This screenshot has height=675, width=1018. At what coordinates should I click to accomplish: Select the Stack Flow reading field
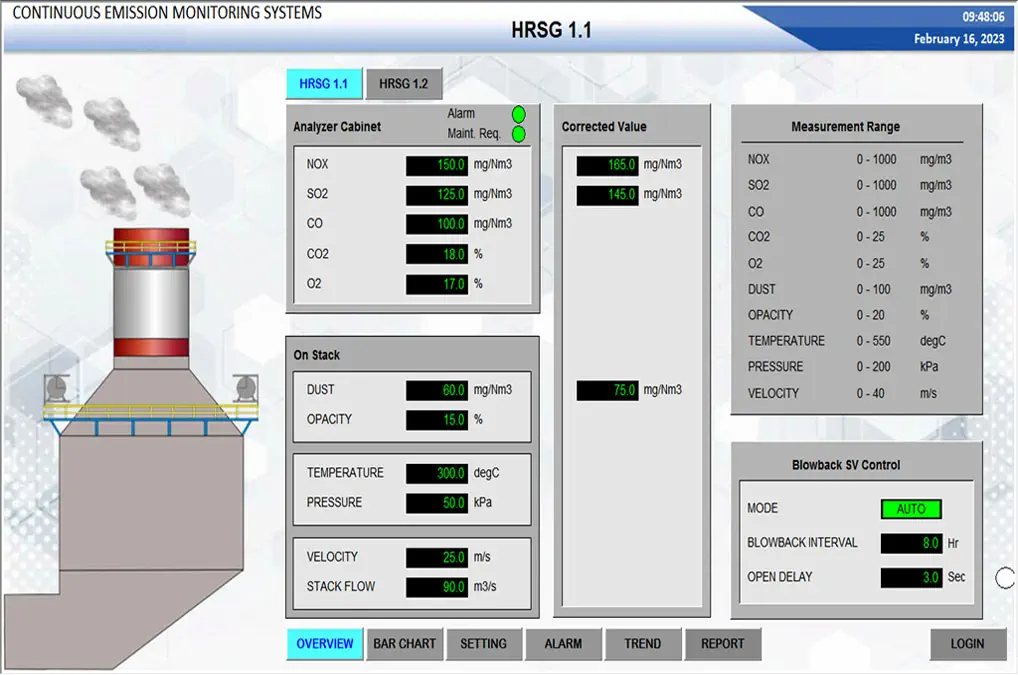click(x=436, y=587)
